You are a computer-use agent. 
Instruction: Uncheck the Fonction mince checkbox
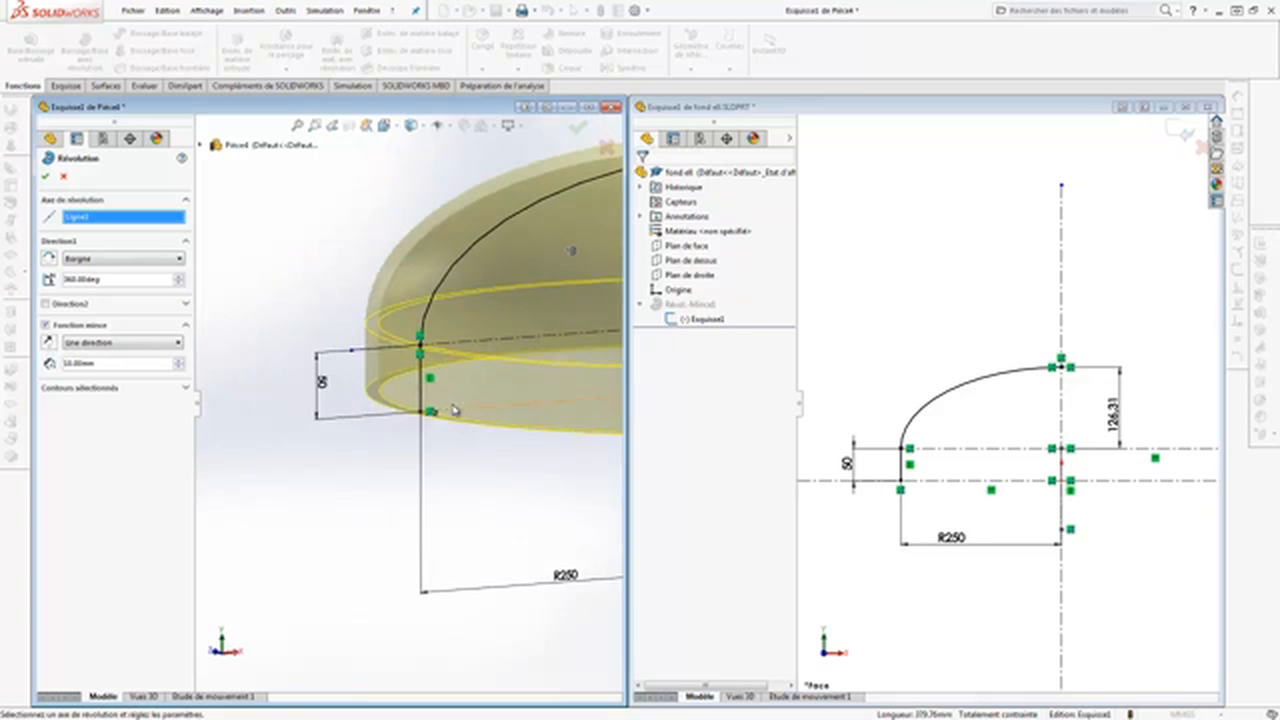click(x=46, y=325)
